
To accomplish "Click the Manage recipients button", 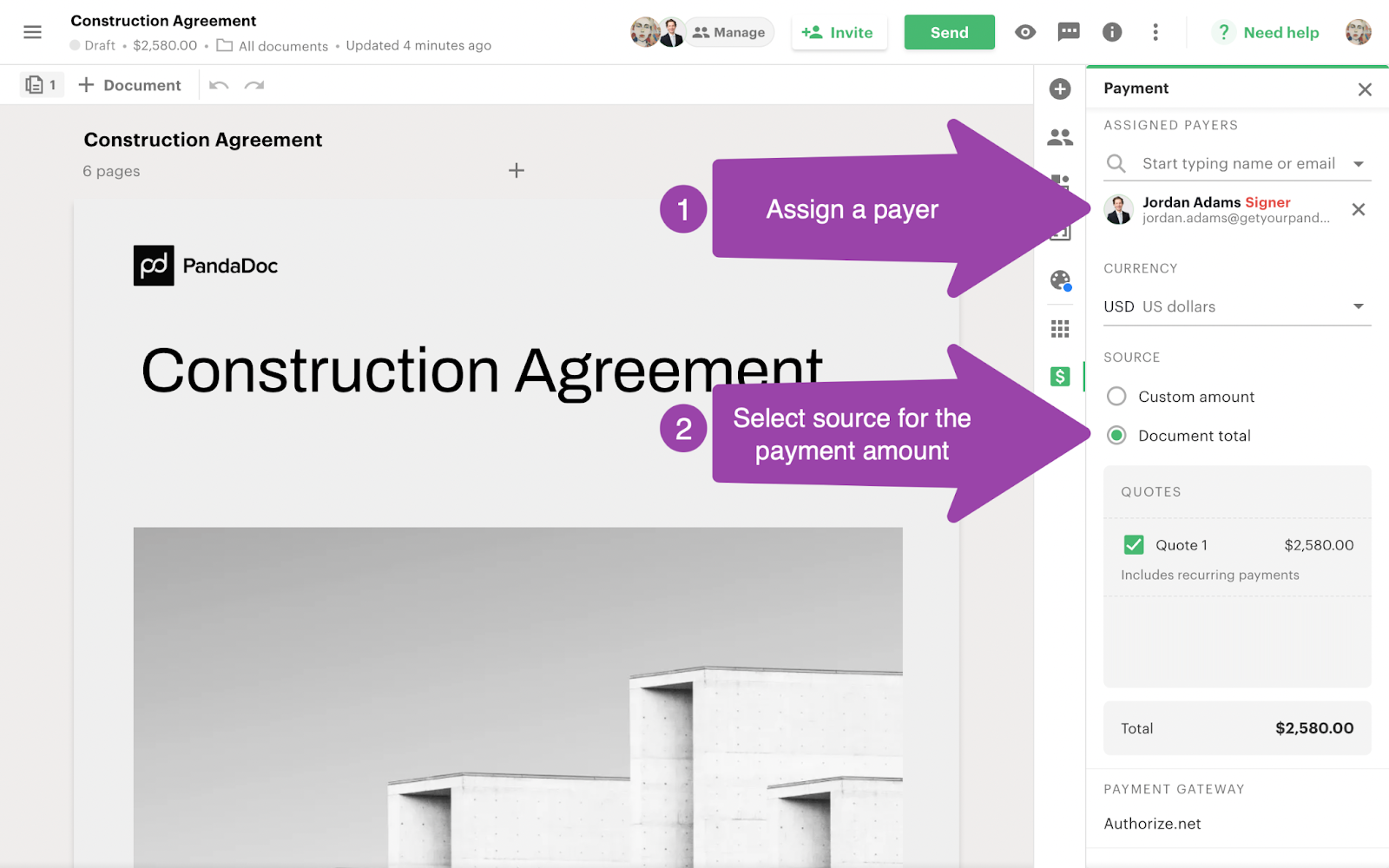I will pos(729,33).
